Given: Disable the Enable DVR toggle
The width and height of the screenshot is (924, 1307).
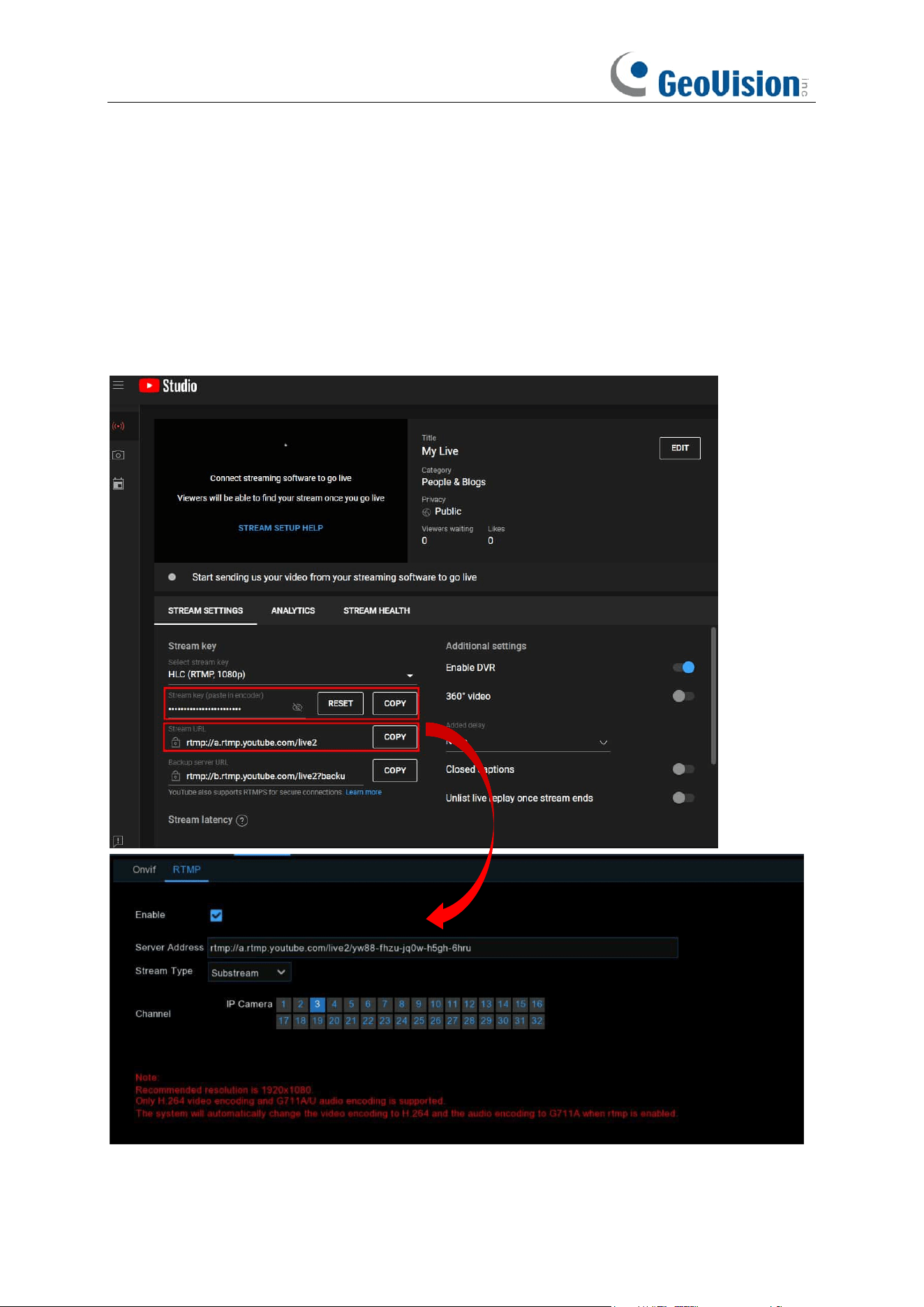Looking at the screenshot, I should 684,667.
